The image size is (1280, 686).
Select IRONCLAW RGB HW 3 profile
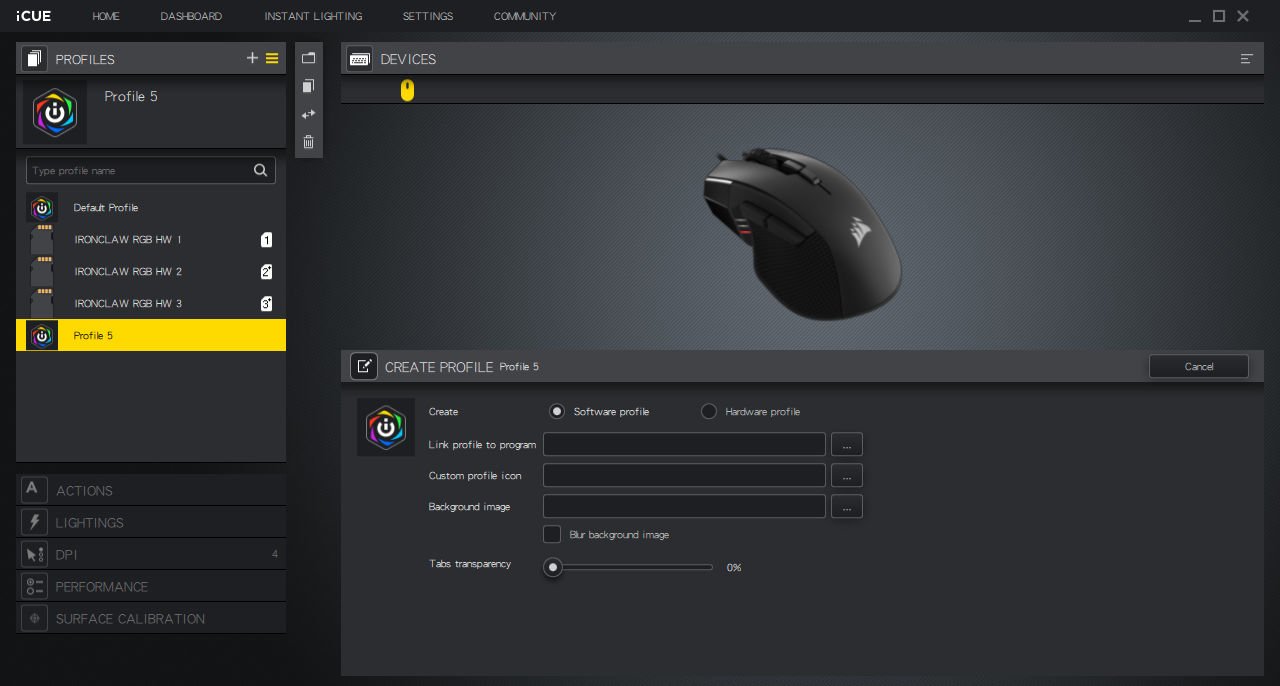pyautogui.click(x=151, y=304)
